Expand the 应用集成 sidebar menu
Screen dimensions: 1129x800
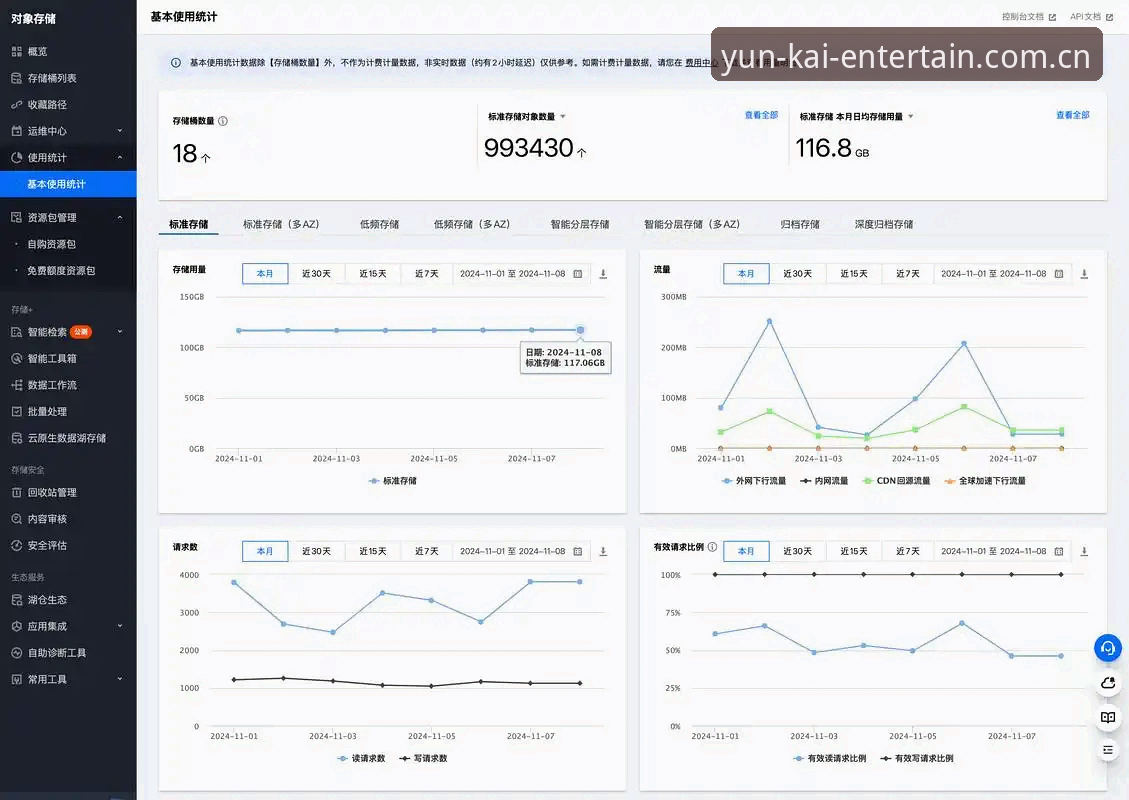pyautogui.click(x=120, y=626)
